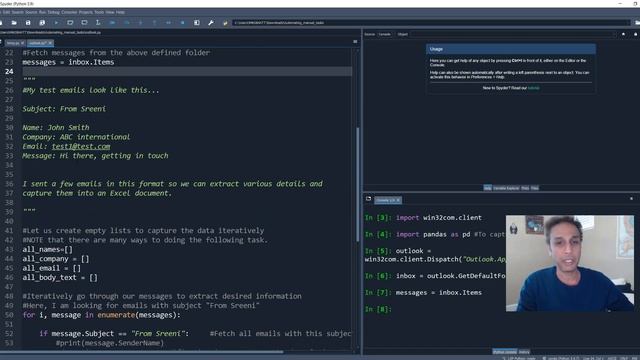Image resolution: width=640 pixels, height=360 pixels.
Task: Open the Run menu
Action: [x=42, y=12]
